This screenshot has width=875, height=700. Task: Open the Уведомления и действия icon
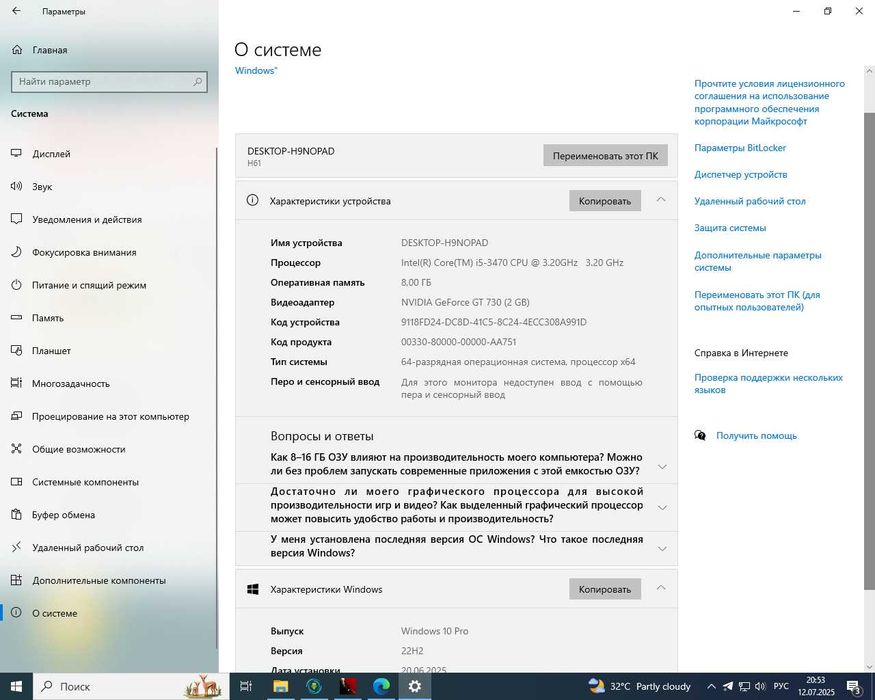click(16, 219)
